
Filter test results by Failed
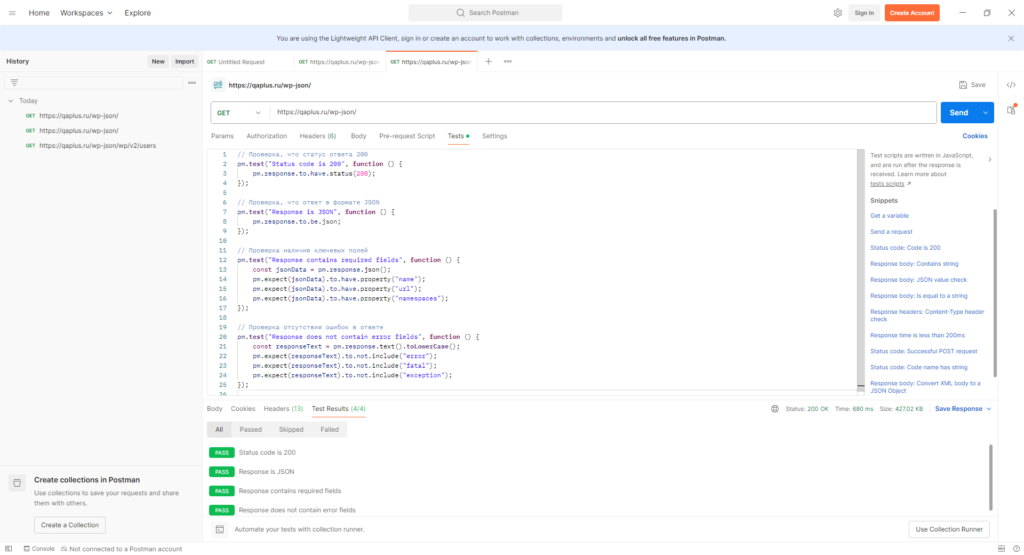(x=329, y=429)
